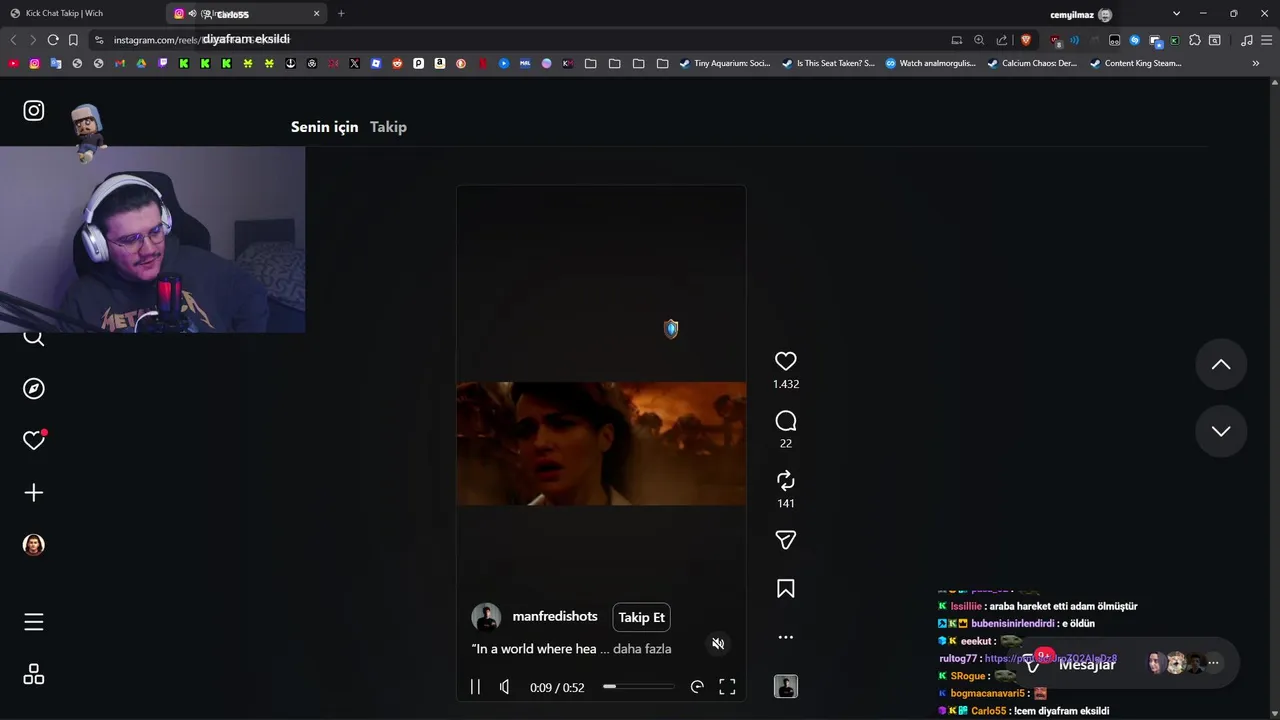Share the reel using the paper-plane icon
The height and width of the screenshot is (720, 1280).
pos(786,540)
